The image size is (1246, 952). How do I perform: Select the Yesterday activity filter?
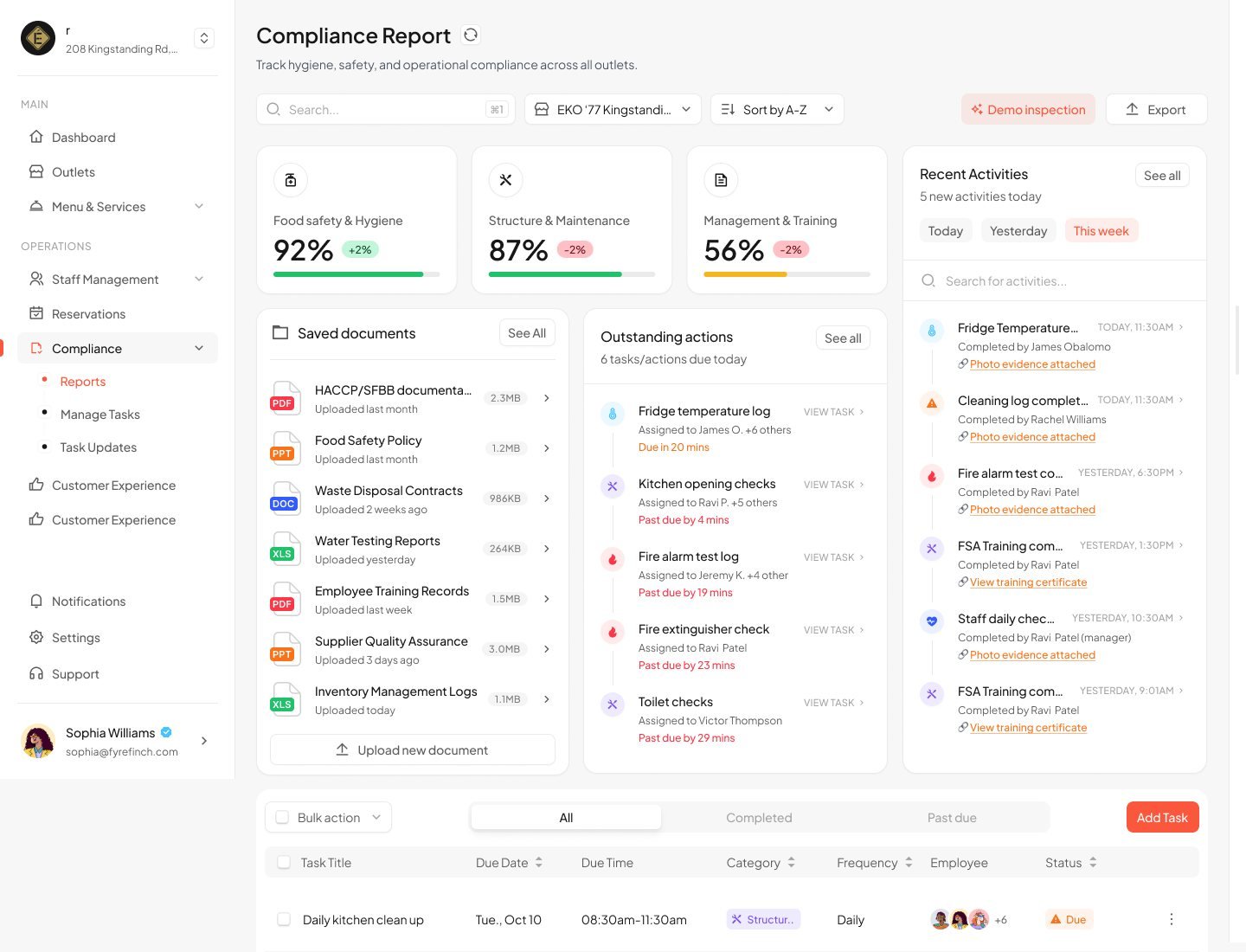coord(1018,231)
